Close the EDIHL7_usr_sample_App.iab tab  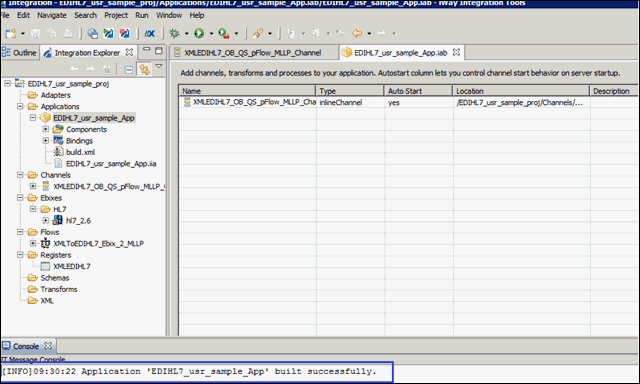click(x=456, y=52)
